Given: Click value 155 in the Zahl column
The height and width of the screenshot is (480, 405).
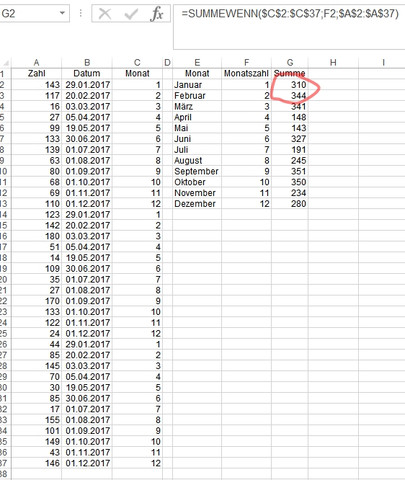Looking at the screenshot, I should tap(36, 420).
